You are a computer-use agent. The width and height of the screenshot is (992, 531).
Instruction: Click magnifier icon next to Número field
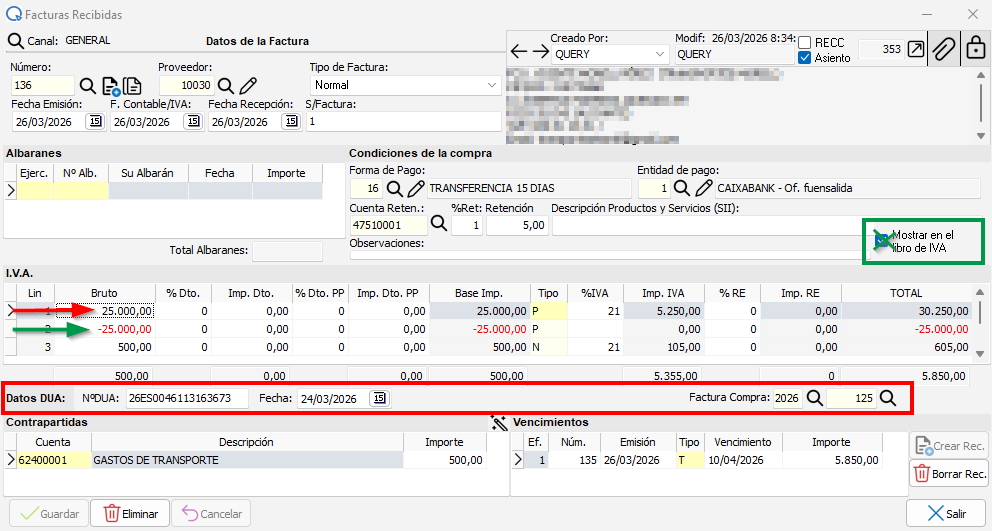click(x=88, y=85)
